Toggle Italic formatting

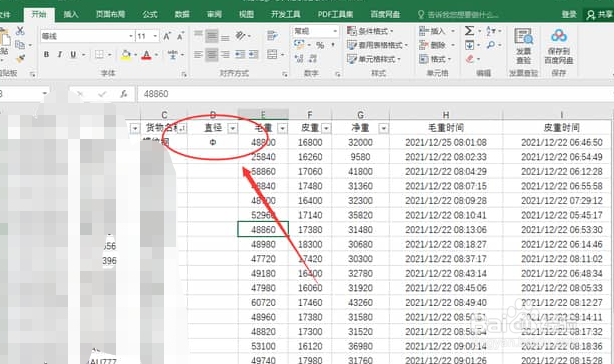coord(60,54)
